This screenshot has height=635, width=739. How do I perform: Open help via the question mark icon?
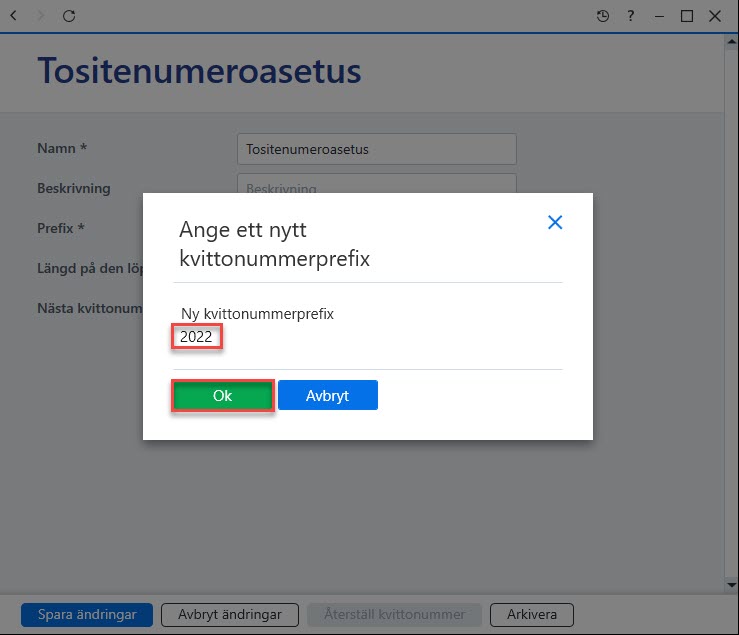pos(631,16)
